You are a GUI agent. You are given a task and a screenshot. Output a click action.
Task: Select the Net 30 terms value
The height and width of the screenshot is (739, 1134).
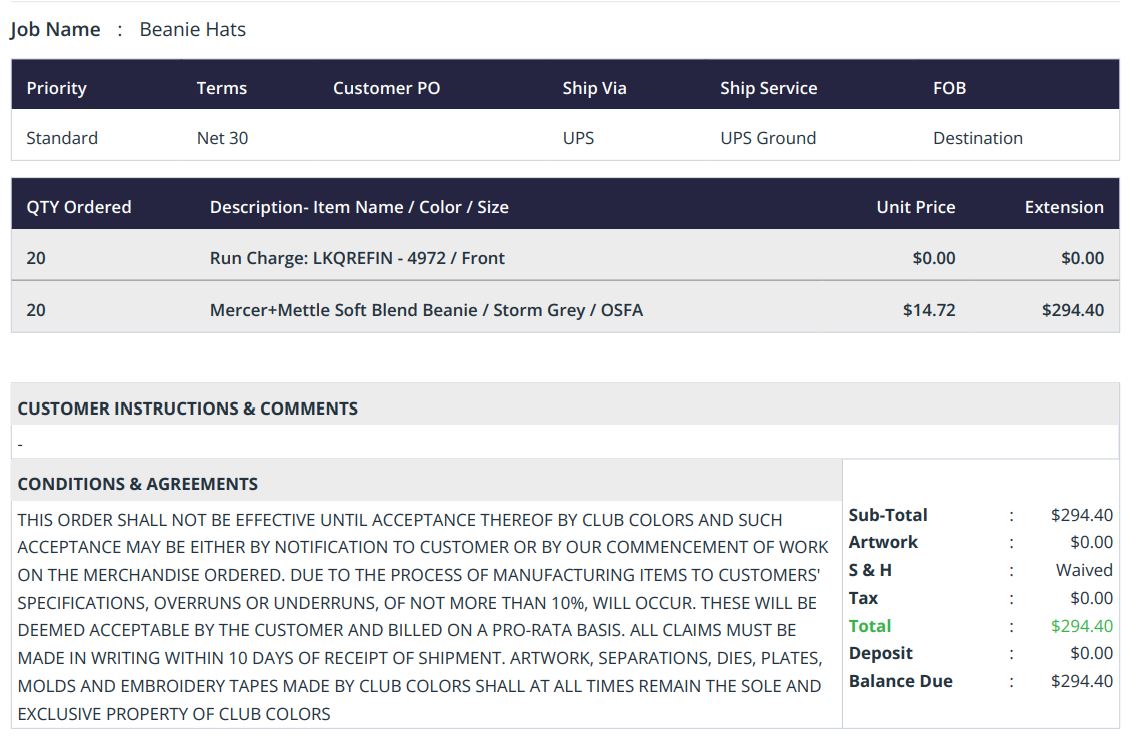coord(222,138)
